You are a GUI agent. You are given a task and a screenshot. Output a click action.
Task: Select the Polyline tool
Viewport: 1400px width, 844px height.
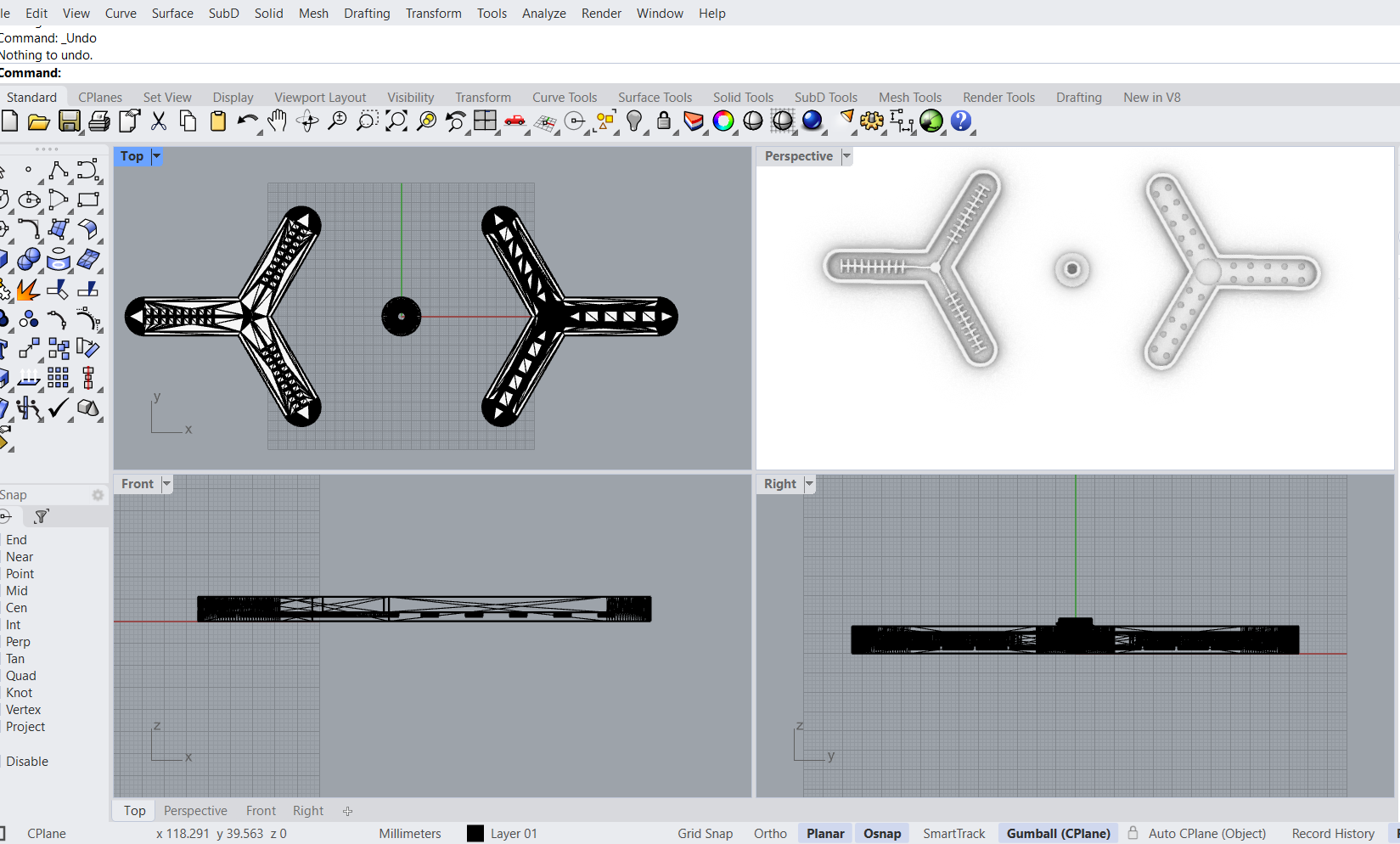[58, 171]
